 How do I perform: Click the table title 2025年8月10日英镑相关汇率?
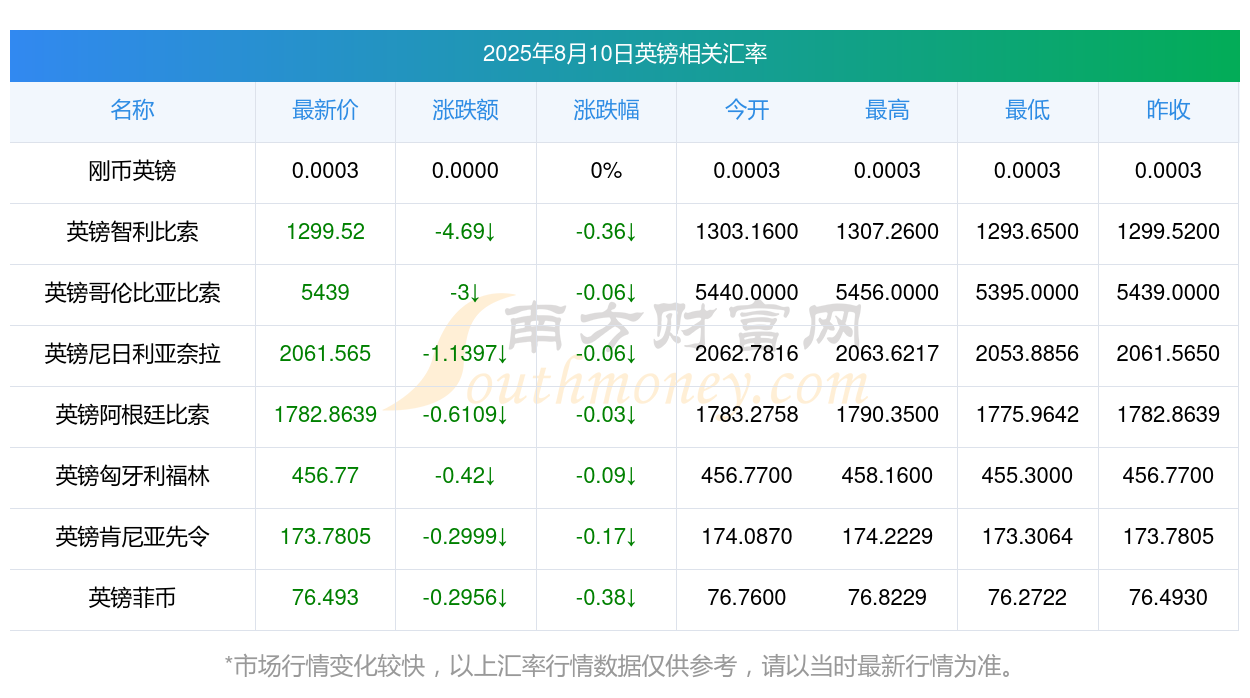tap(625, 54)
